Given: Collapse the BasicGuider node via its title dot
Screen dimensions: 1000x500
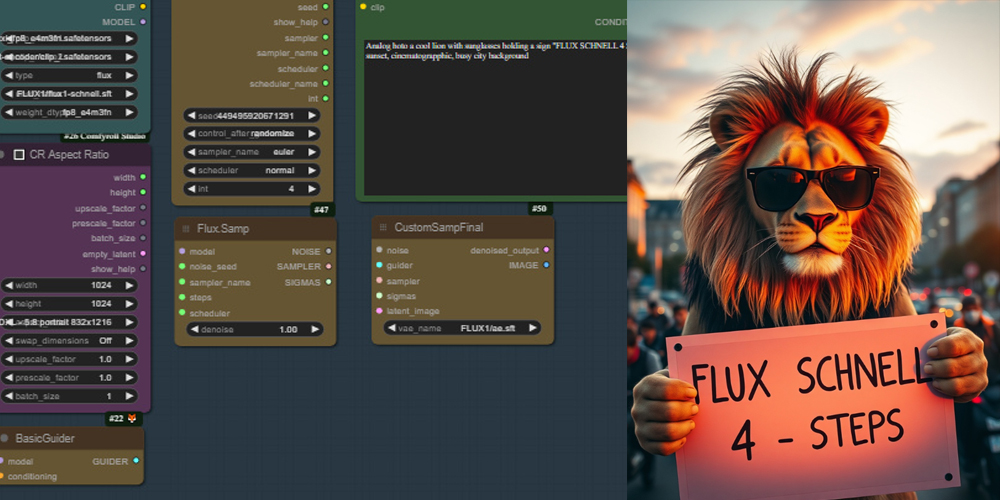Looking at the screenshot, I should [4, 438].
